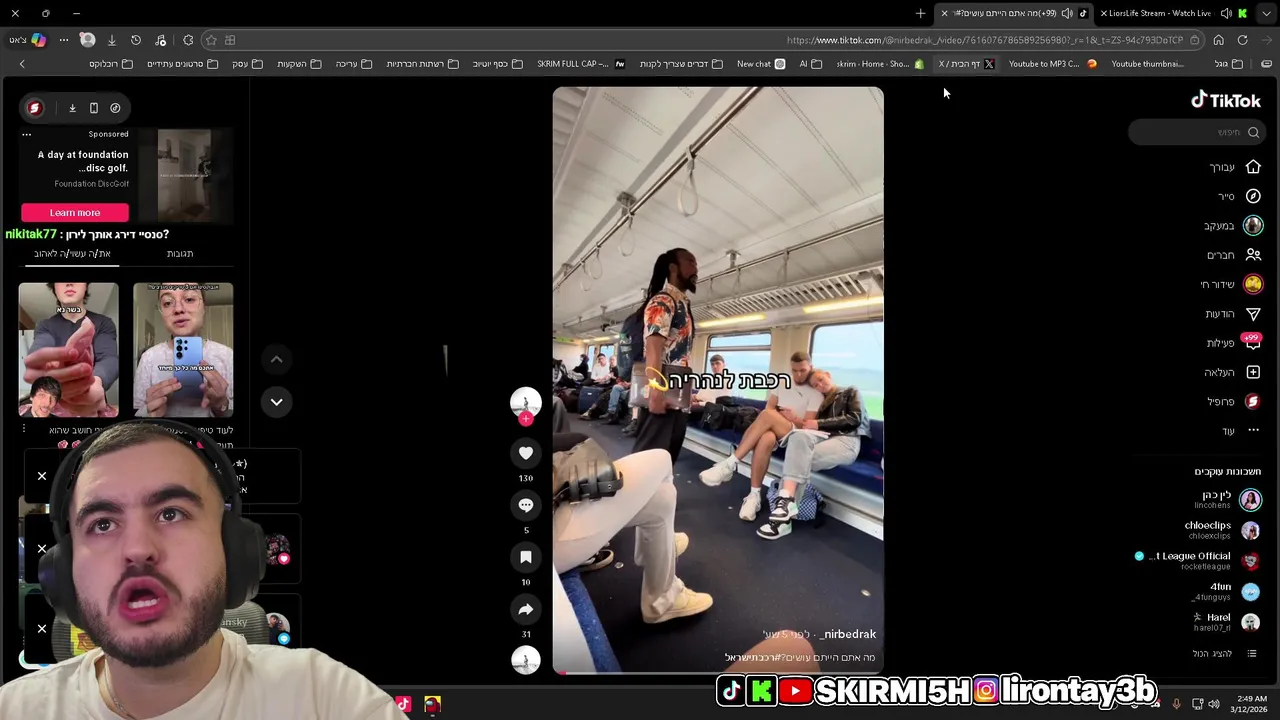Open Activity inbox with 99+ badge
This screenshot has height=720, width=1280.
(x=1252, y=342)
